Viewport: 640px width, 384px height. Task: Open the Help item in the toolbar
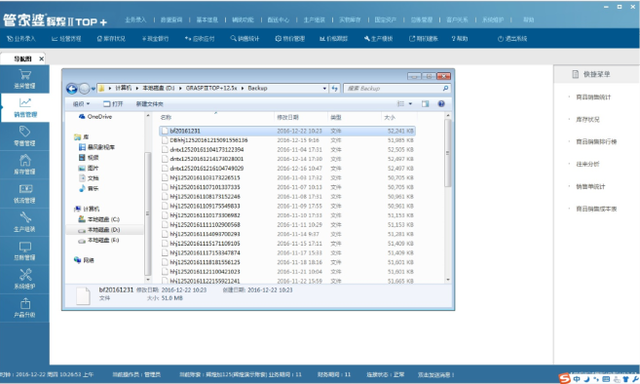pos(460,39)
